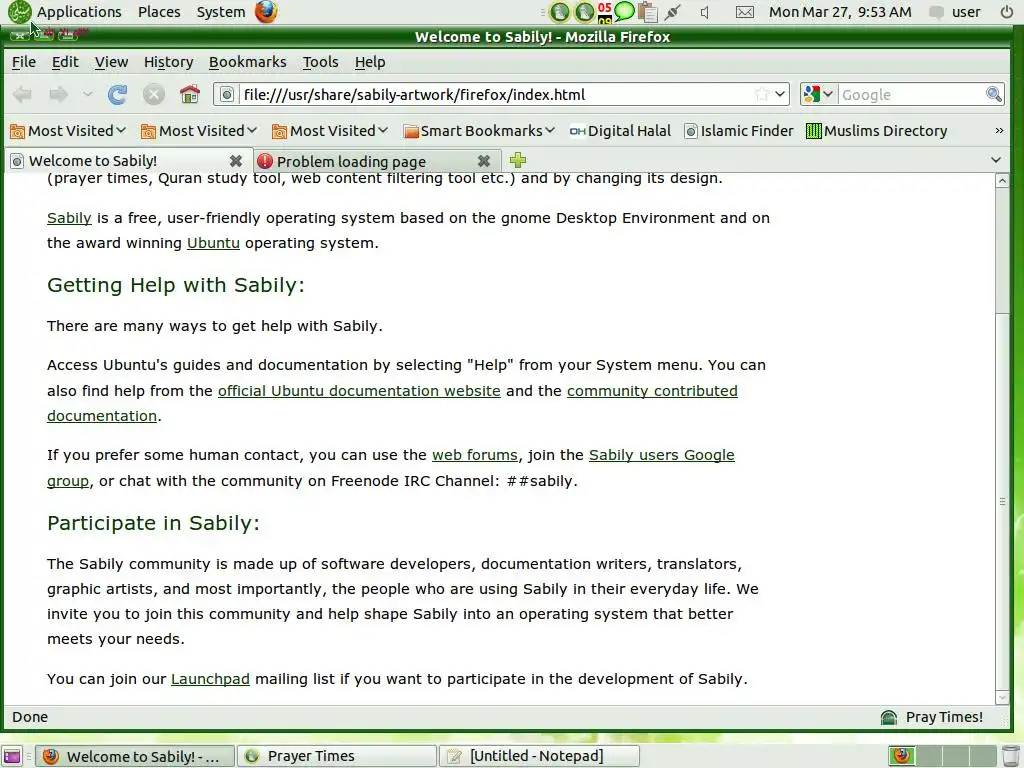Expand the third Most Visited folder

pos(330,131)
